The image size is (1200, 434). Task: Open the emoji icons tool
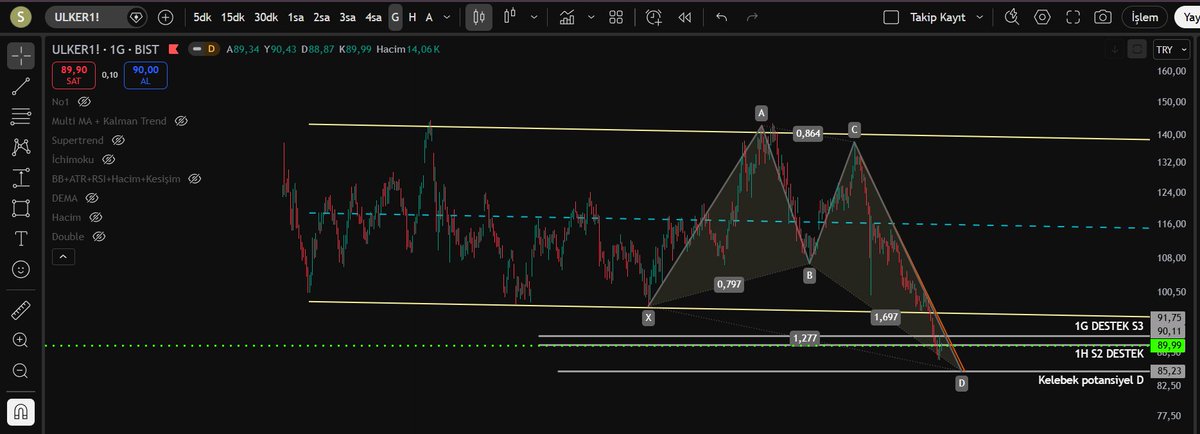(x=20, y=269)
